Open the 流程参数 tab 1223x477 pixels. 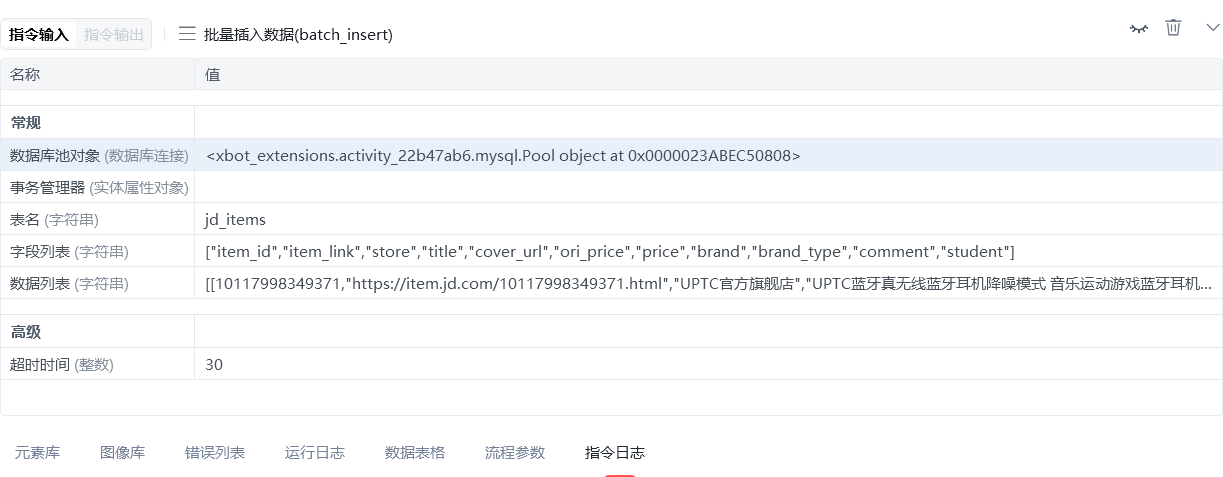tap(515, 452)
